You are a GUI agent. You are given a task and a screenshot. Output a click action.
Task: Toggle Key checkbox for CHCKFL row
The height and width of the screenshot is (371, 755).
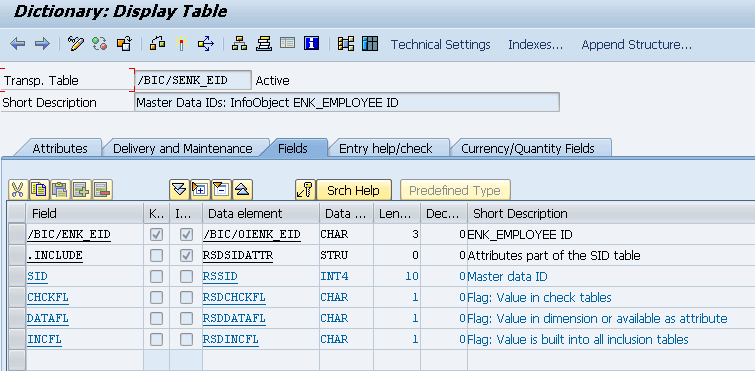pos(156,297)
